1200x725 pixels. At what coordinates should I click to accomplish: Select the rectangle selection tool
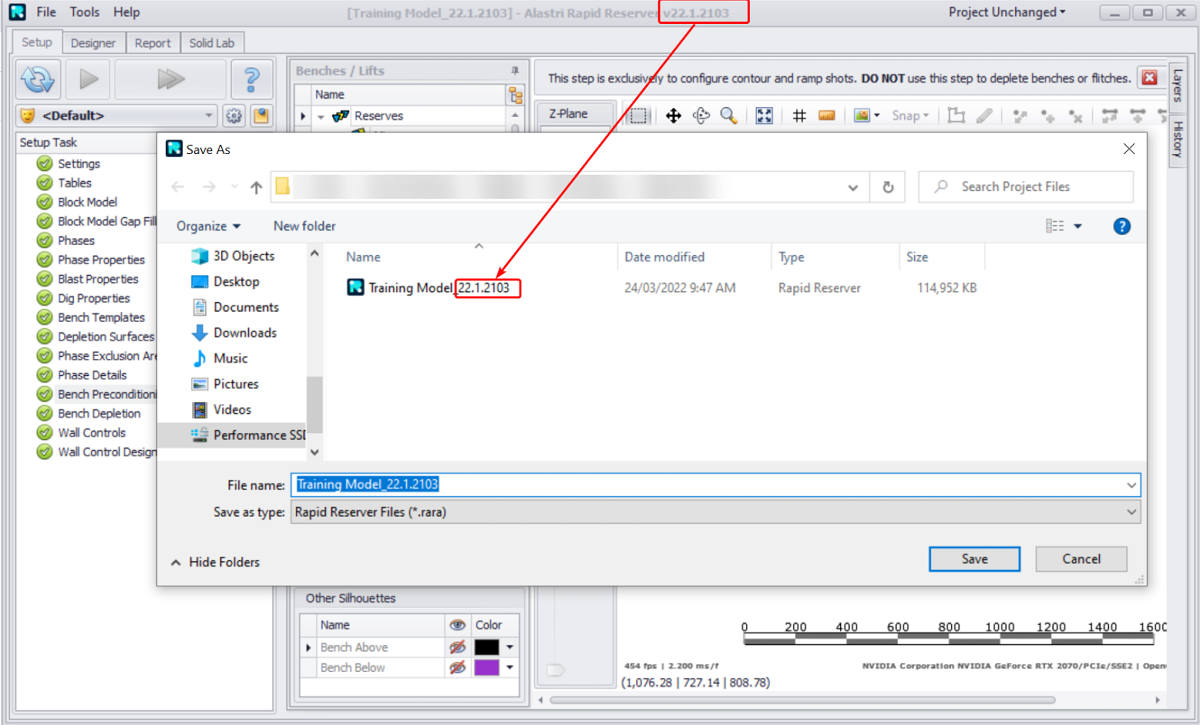[x=638, y=115]
